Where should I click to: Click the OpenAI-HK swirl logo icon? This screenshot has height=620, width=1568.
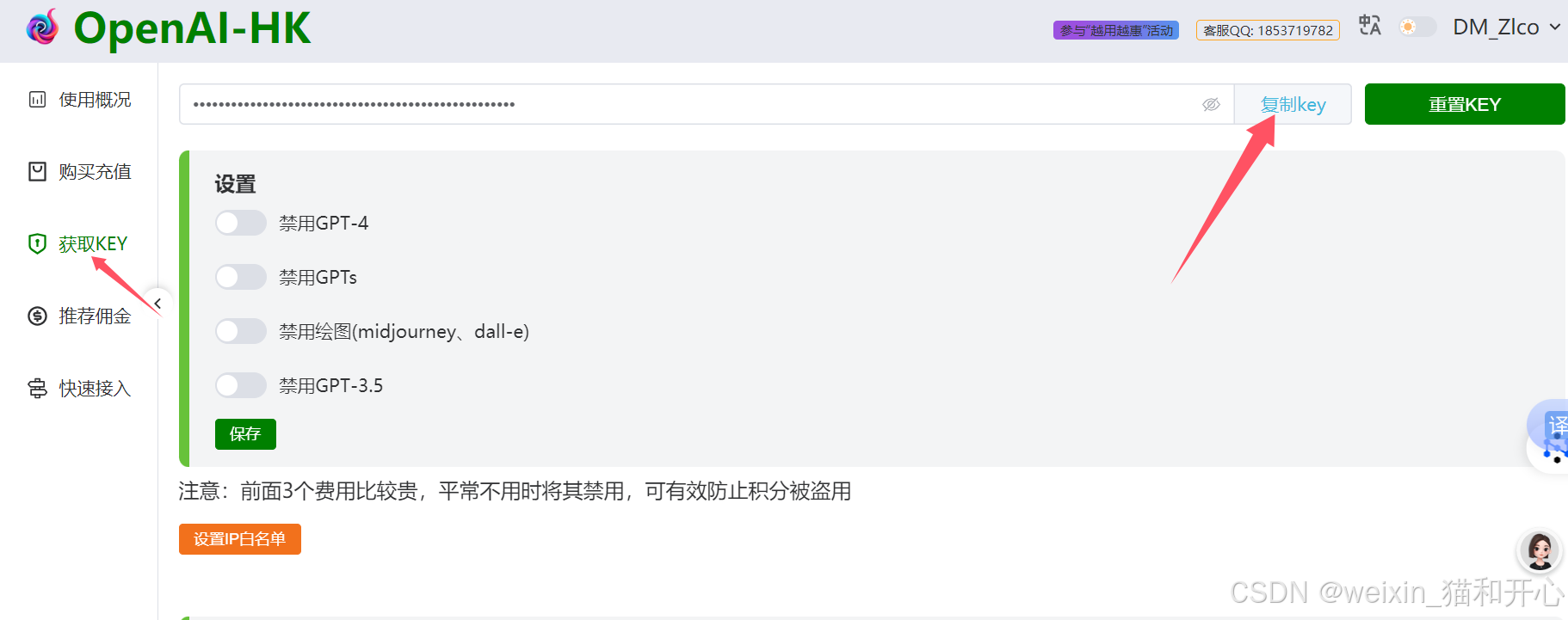tap(42, 28)
